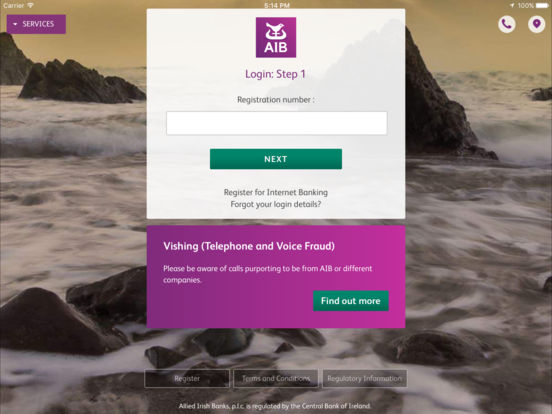
Task: Click Find out more button
Action: (351, 301)
